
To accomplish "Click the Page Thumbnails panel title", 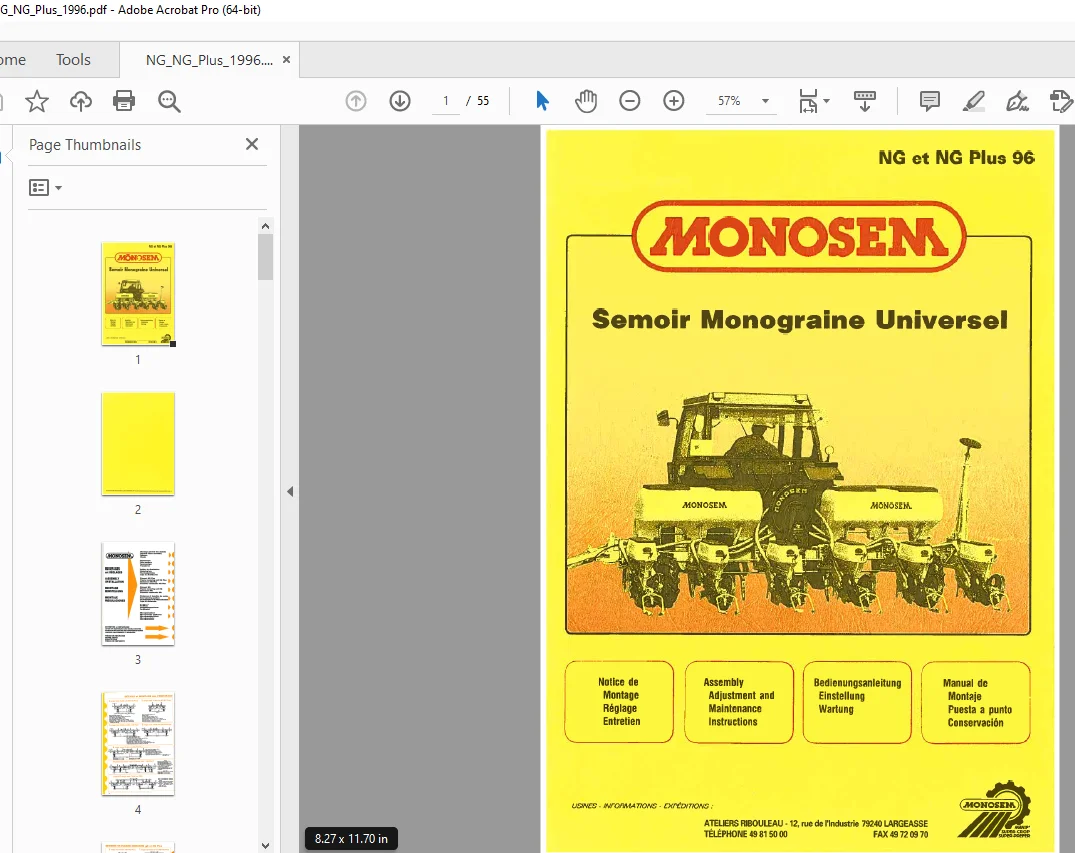I will pos(85,145).
